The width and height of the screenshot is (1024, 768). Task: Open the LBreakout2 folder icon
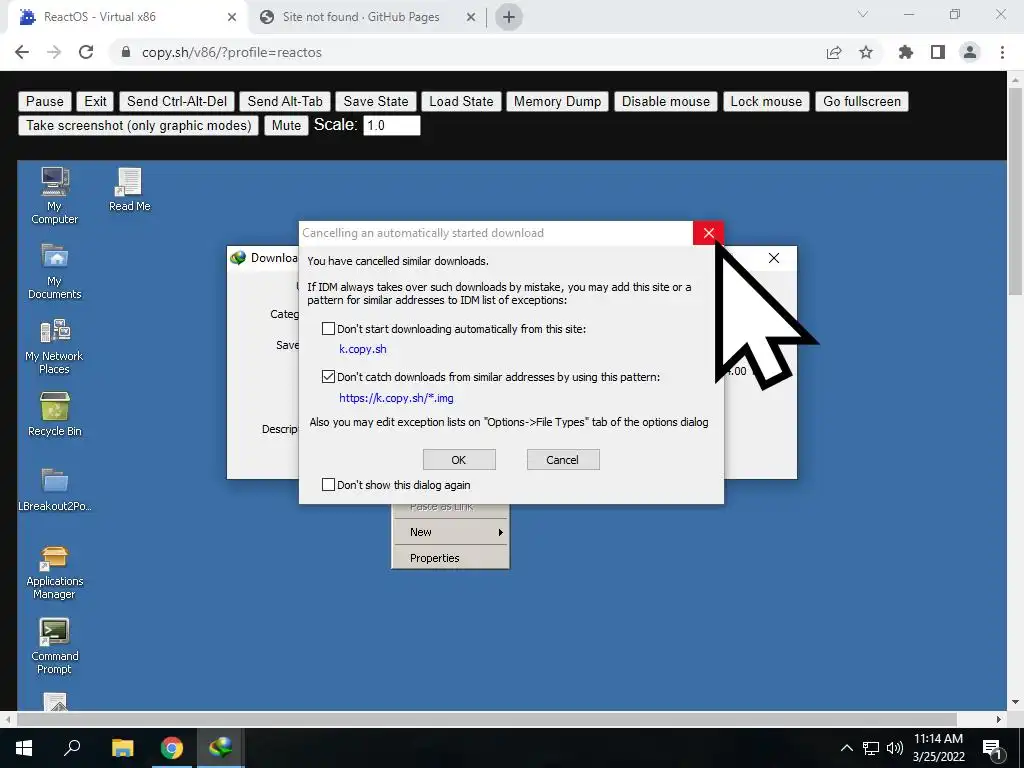[54, 489]
